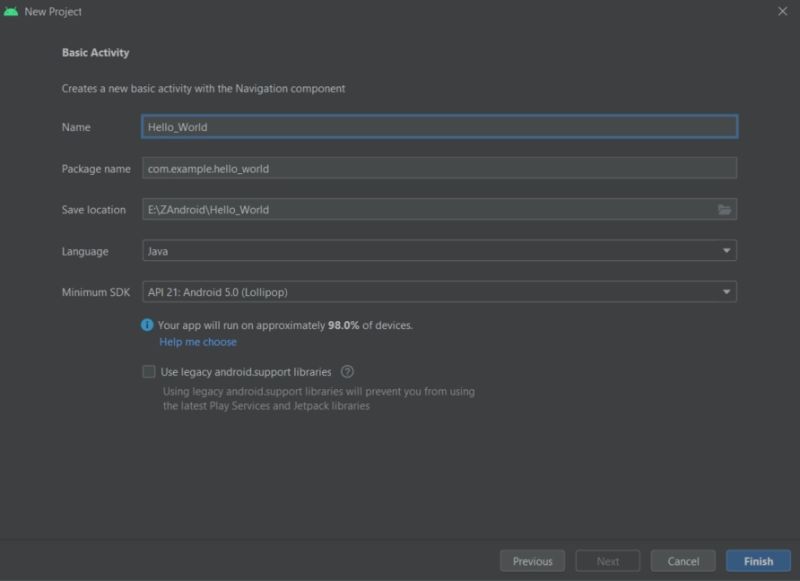The image size is (800, 581).
Task: Click the Cancel button
Action: point(683,561)
